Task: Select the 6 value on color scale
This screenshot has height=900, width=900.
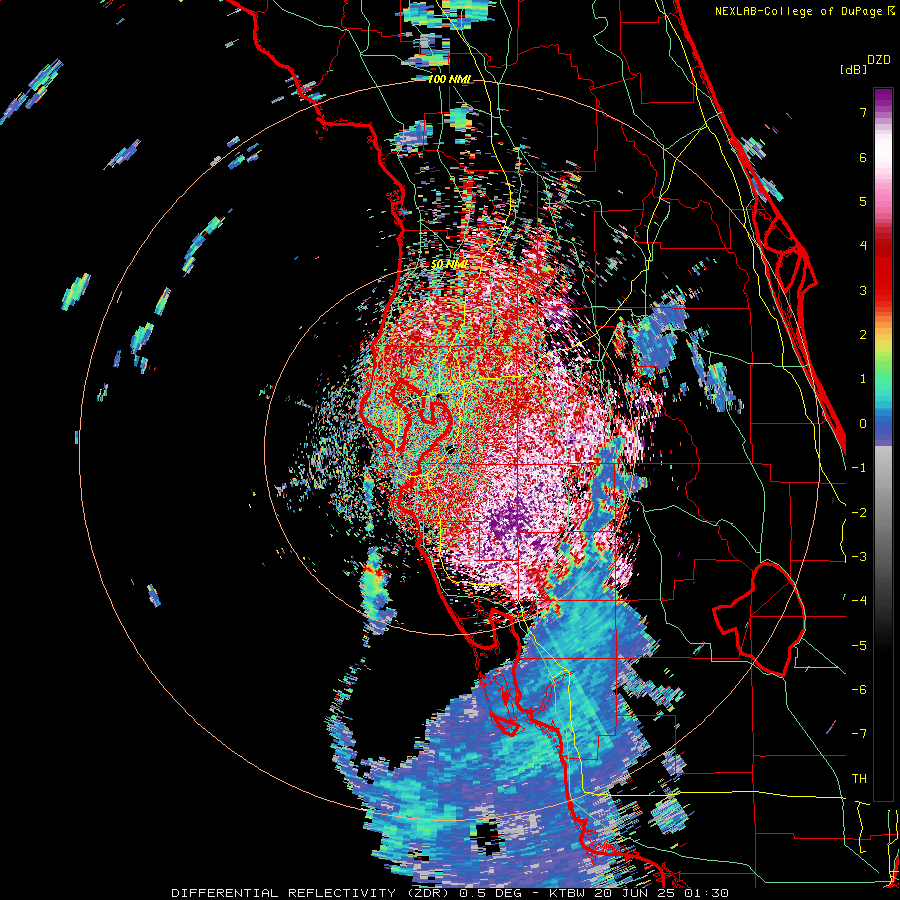Action: click(863, 157)
